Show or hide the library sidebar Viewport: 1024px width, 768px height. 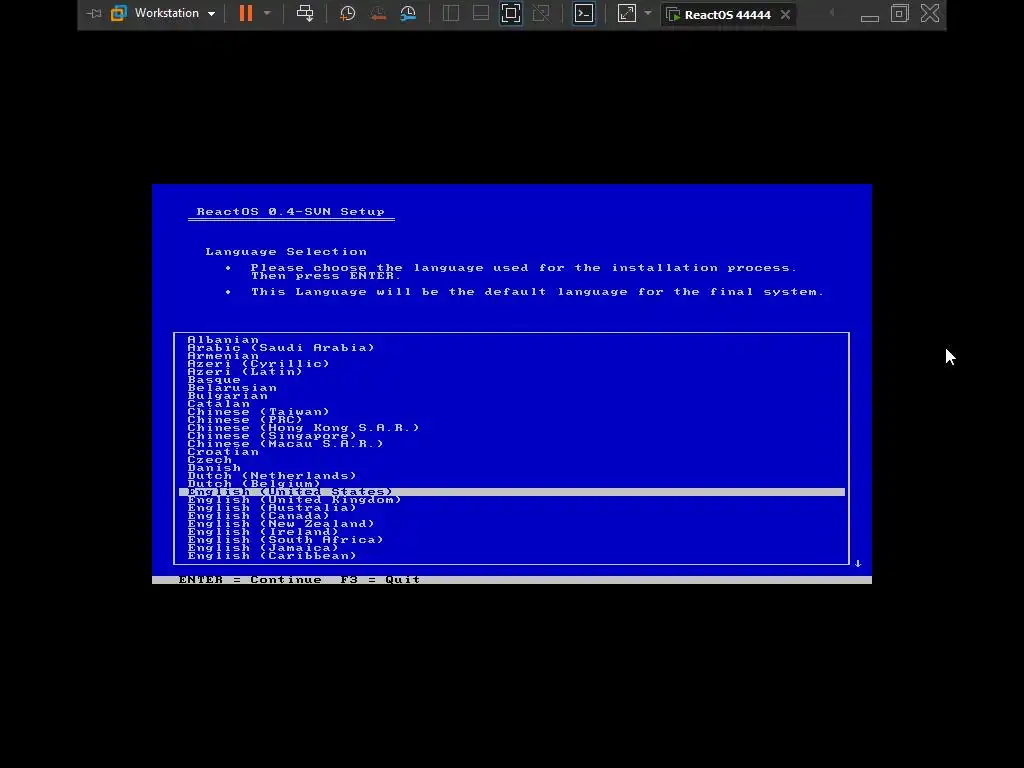click(x=451, y=13)
